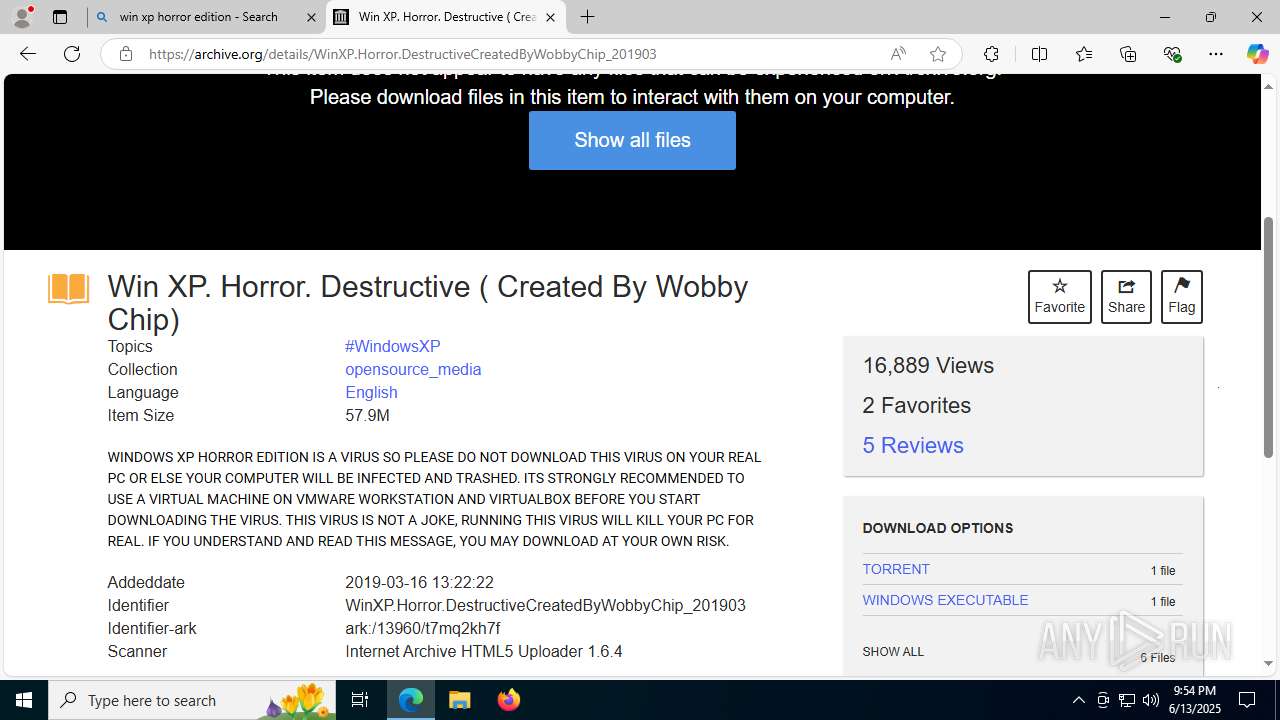Click scrollbar down arrow
Viewport: 1280px width, 720px height.
click(1269, 663)
